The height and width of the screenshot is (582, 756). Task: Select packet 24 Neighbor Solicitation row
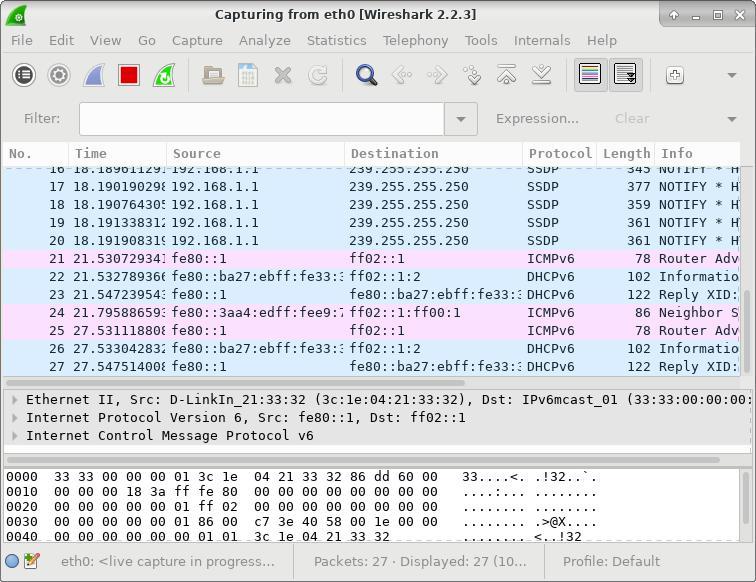point(371,313)
